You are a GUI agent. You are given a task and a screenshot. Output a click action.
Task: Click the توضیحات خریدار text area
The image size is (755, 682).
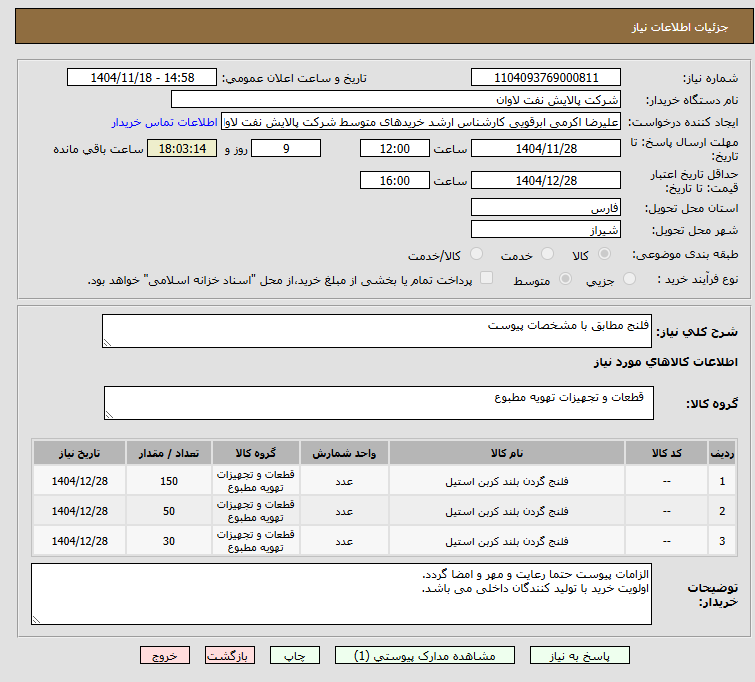[341, 594]
